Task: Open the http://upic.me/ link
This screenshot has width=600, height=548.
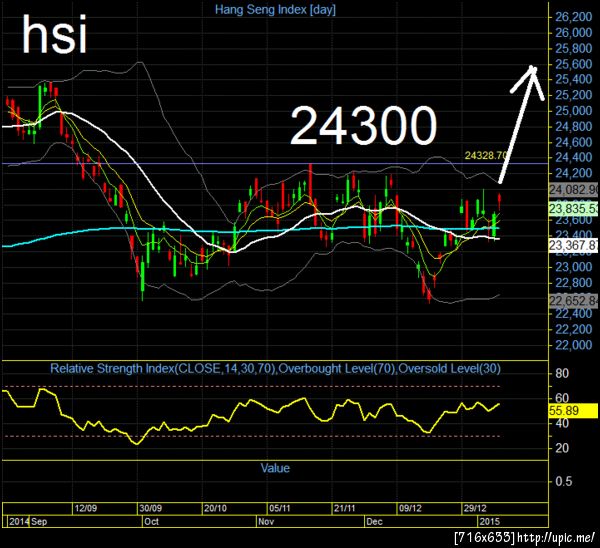Action: [556, 538]
